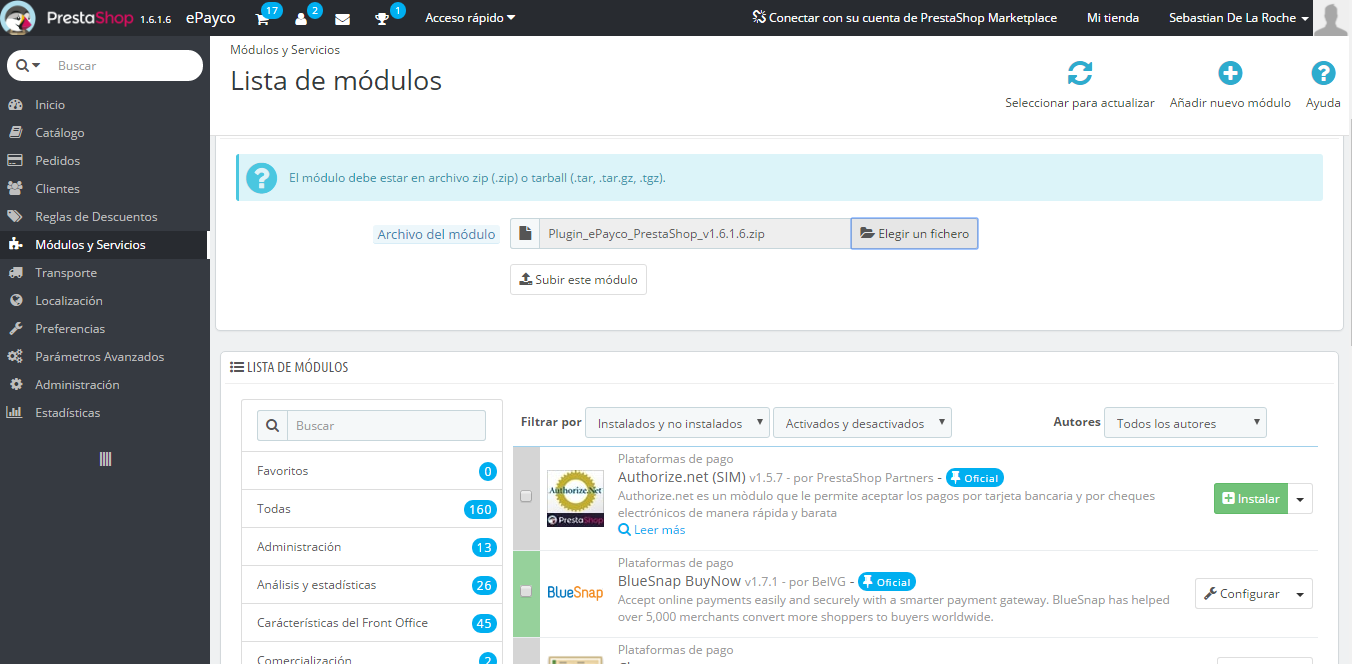The image size is (1352, 664).
Task: Click the Archivo del módulo file name field
Action: point(695,234)
